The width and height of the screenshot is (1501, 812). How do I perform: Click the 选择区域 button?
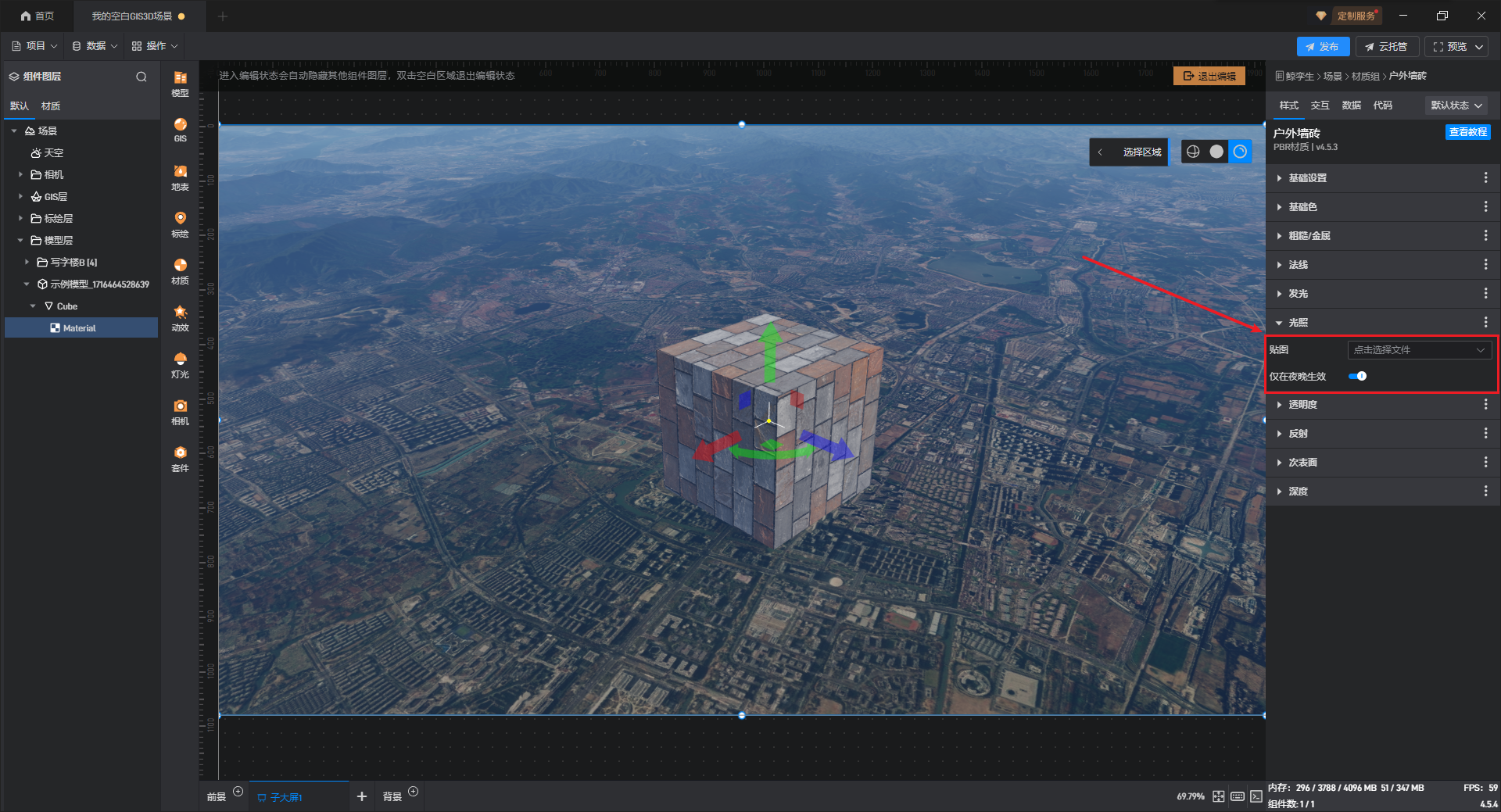point(1142,152)
